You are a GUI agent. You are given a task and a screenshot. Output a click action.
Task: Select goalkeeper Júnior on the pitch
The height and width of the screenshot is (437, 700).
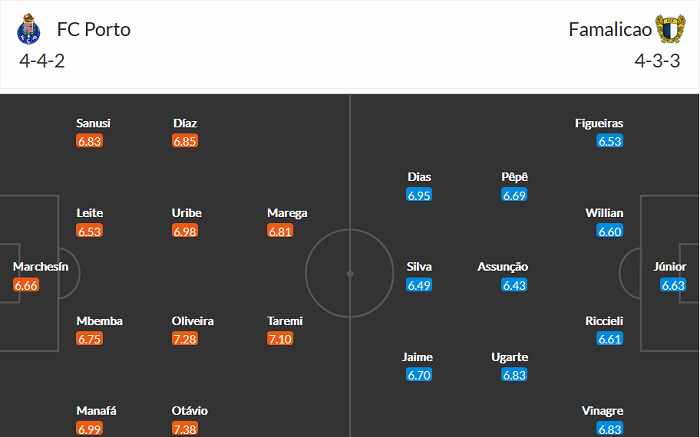[x=670, y=267]
